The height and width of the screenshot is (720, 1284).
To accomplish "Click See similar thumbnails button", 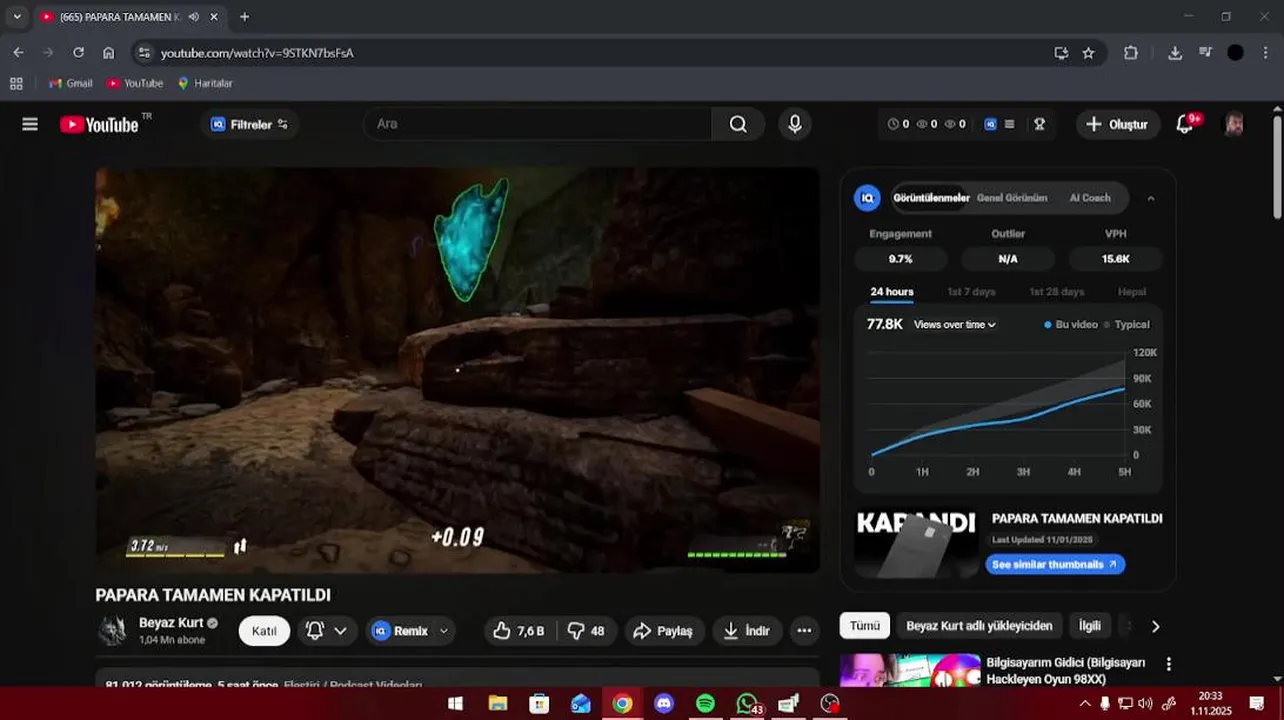I will point(1055,565).
